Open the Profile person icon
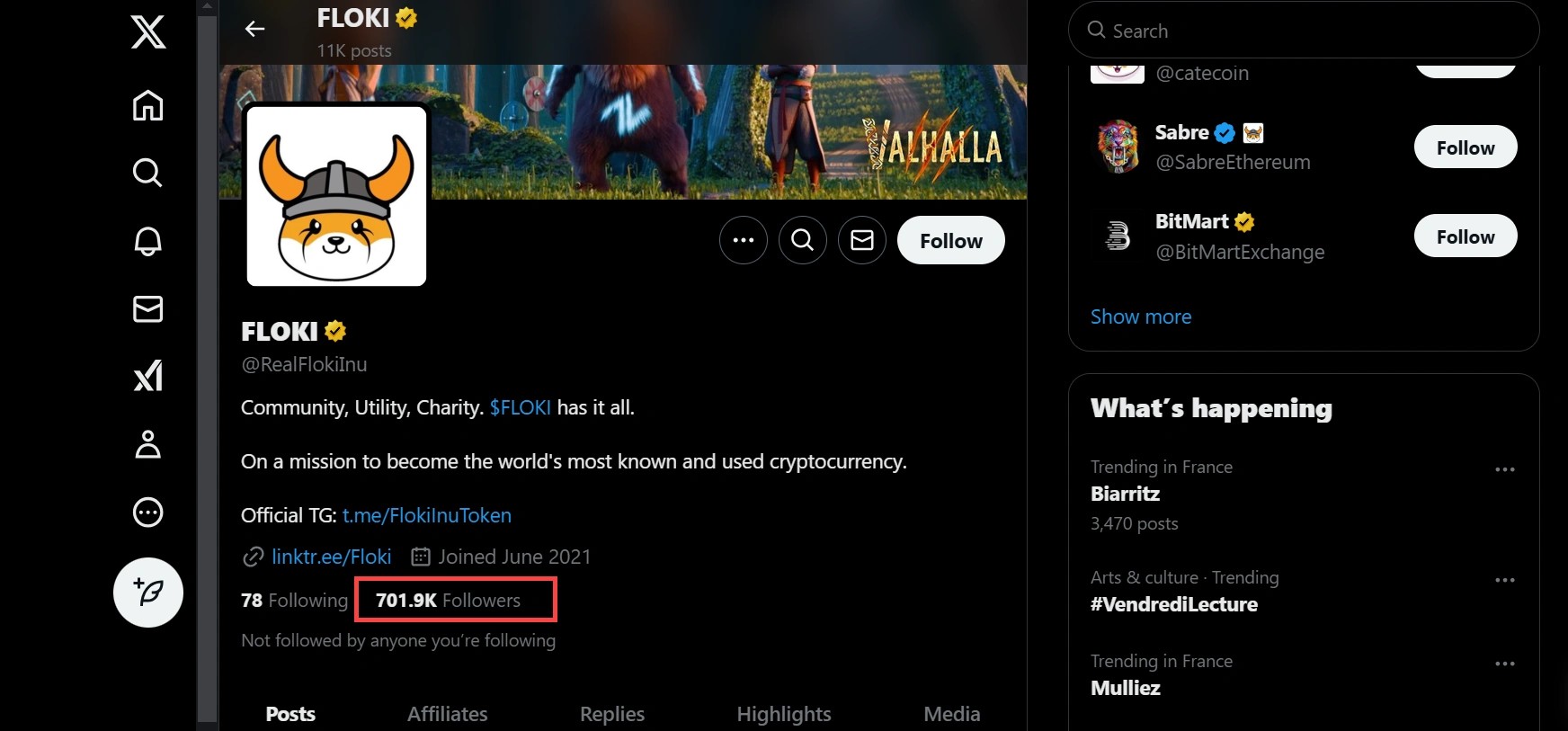The height and width of the screenshot is (731, 1568). [148, 444]
